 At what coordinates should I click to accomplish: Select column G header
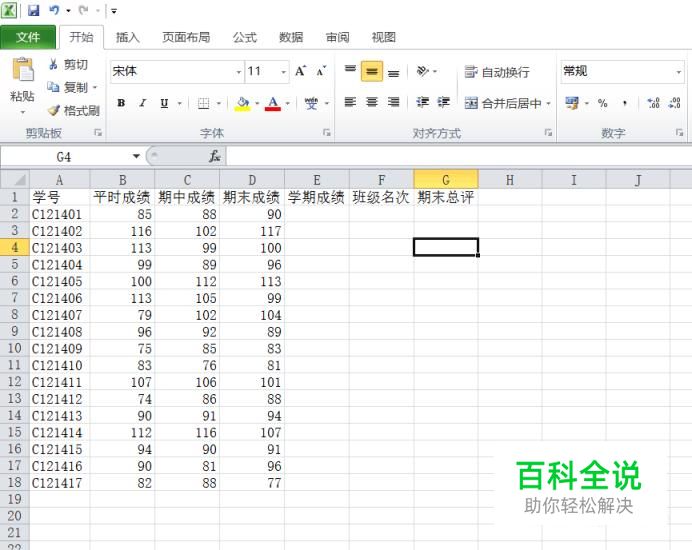pyautogui.click(x=446, y=180)
